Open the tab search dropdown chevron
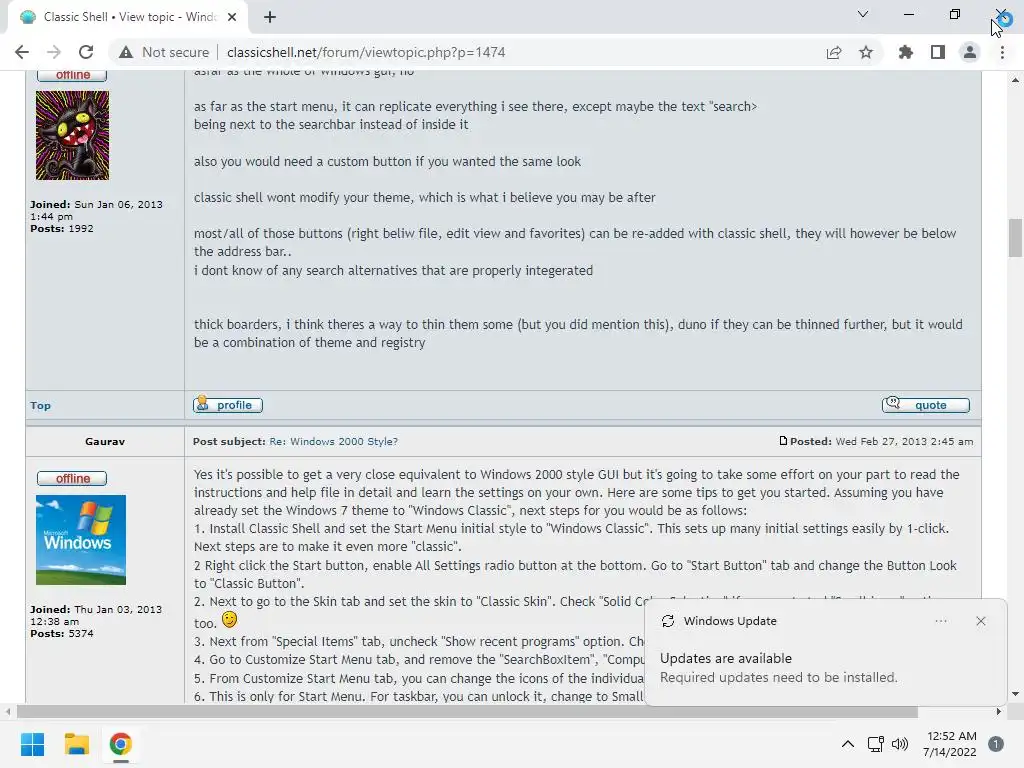This screenshot has width=1024, height=768. [x=863, y=14]
